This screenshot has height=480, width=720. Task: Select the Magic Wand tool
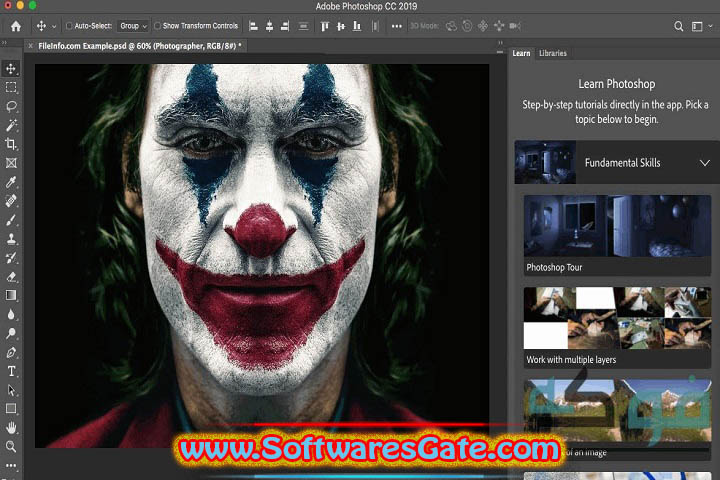(x=11, y=125)
